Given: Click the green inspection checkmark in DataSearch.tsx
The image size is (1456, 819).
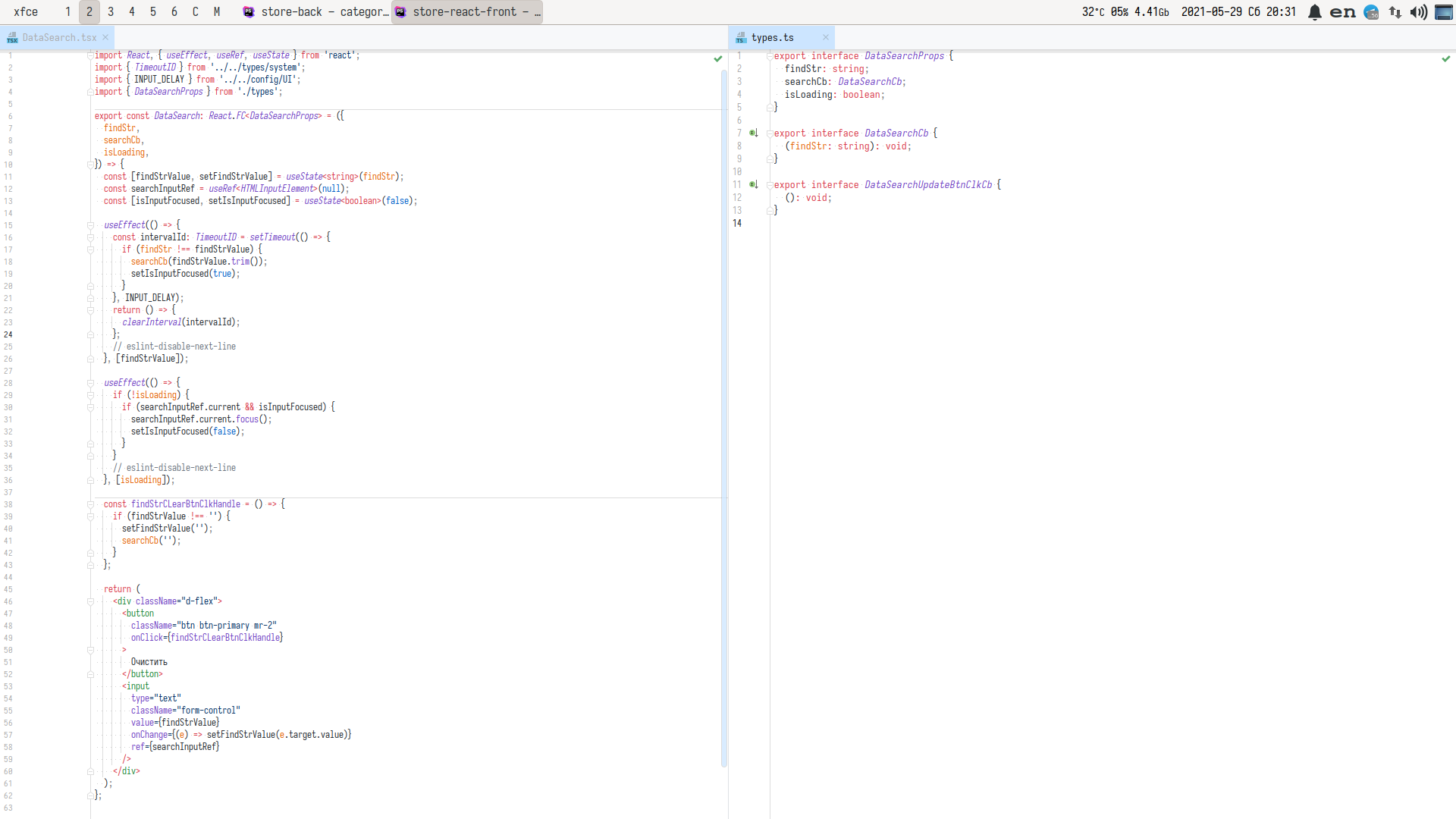Looking at the screenshot, I should (x=717, y=58).
